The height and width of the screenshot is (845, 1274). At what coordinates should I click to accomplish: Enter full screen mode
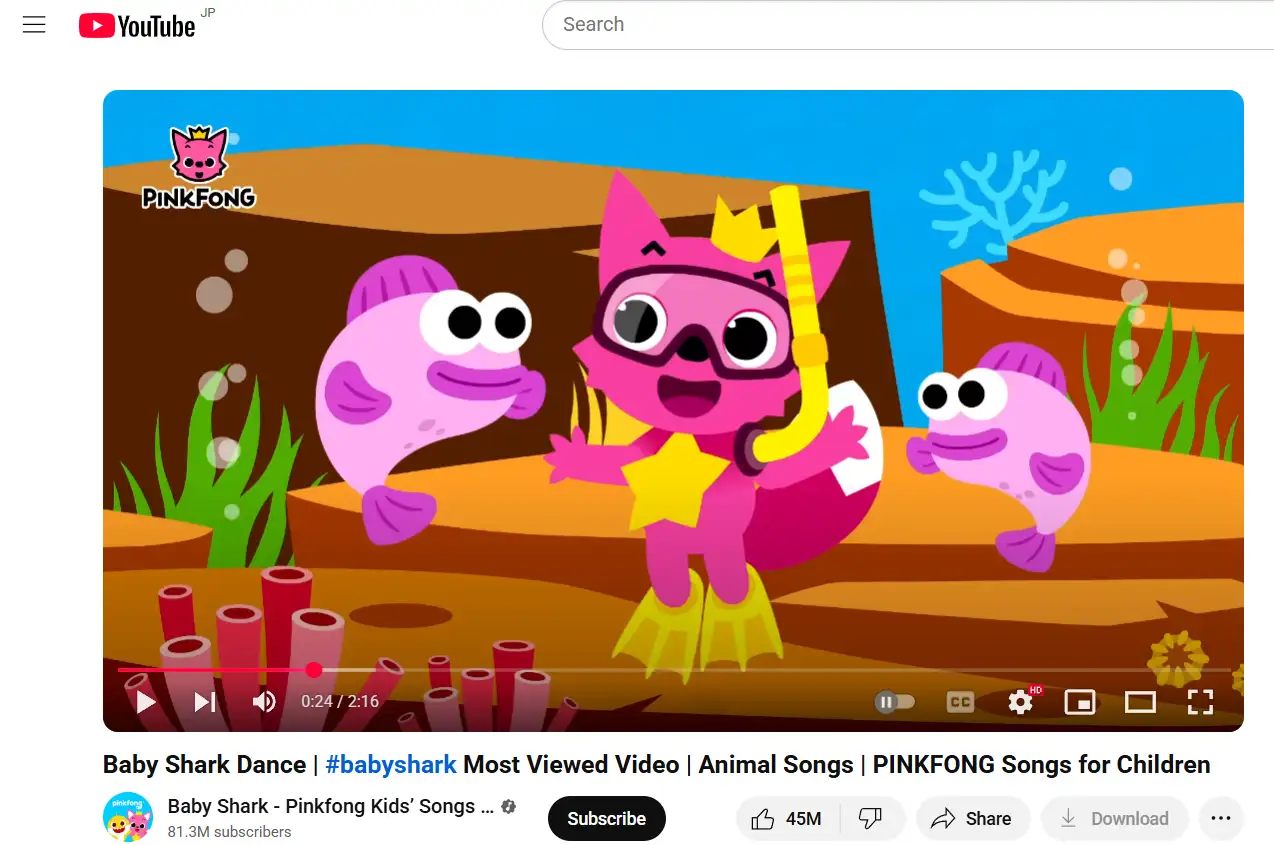(1200, 702)
